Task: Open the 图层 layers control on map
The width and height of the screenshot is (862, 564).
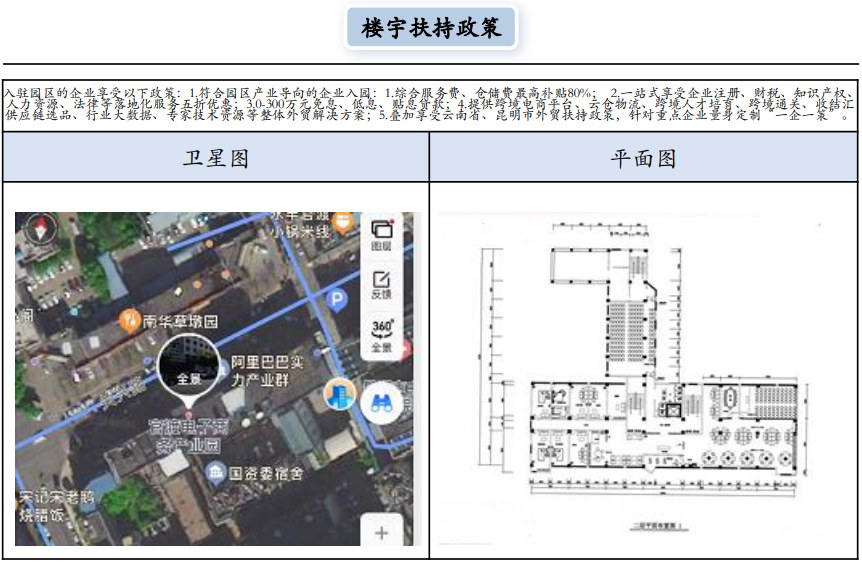Action: point(382,235)
